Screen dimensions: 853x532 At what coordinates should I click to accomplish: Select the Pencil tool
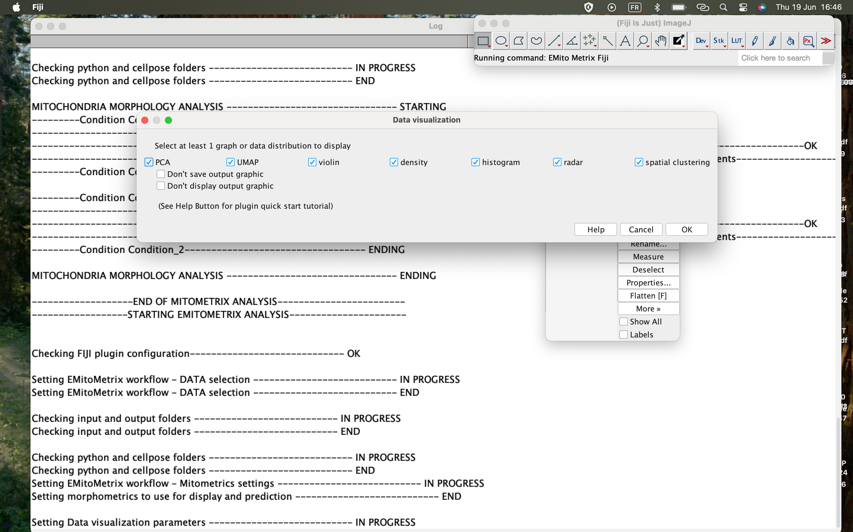coord(755,41)
